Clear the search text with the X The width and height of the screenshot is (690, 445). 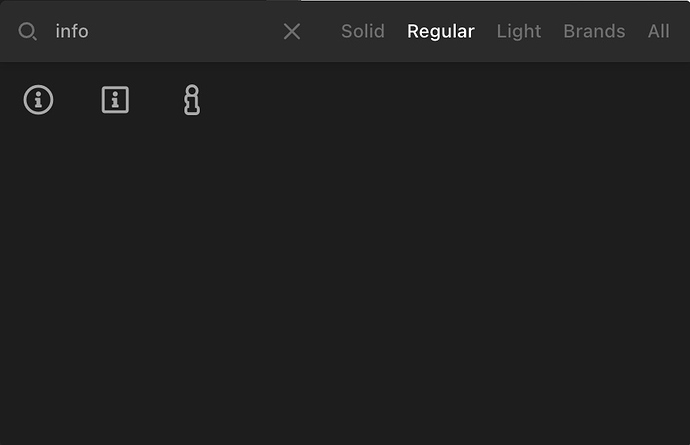pos(292,32)
